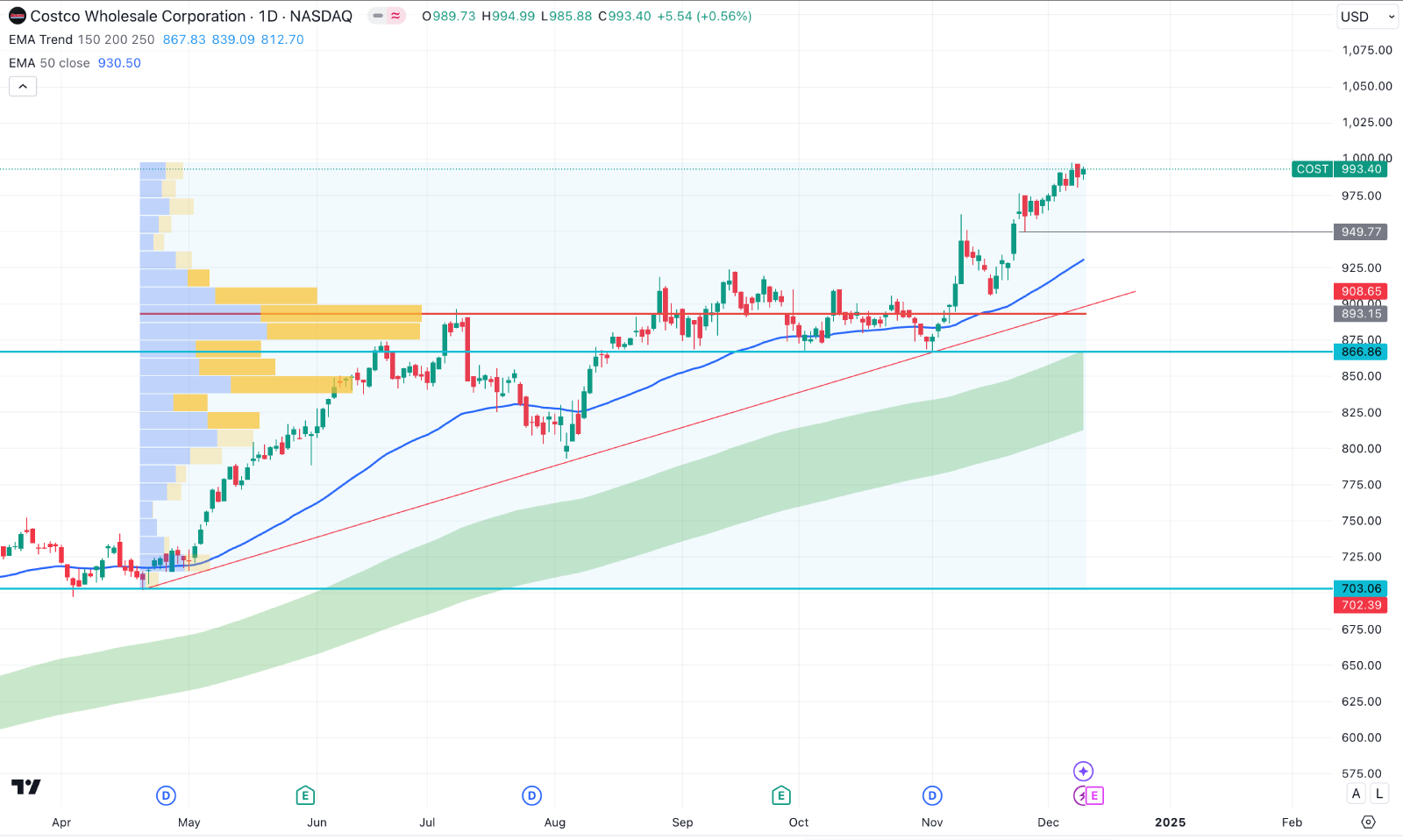The height and width of the screenshot is (840, 1403).
Task: Open the pink upcoming earnings marker in December
Action: click(1094, 795)
